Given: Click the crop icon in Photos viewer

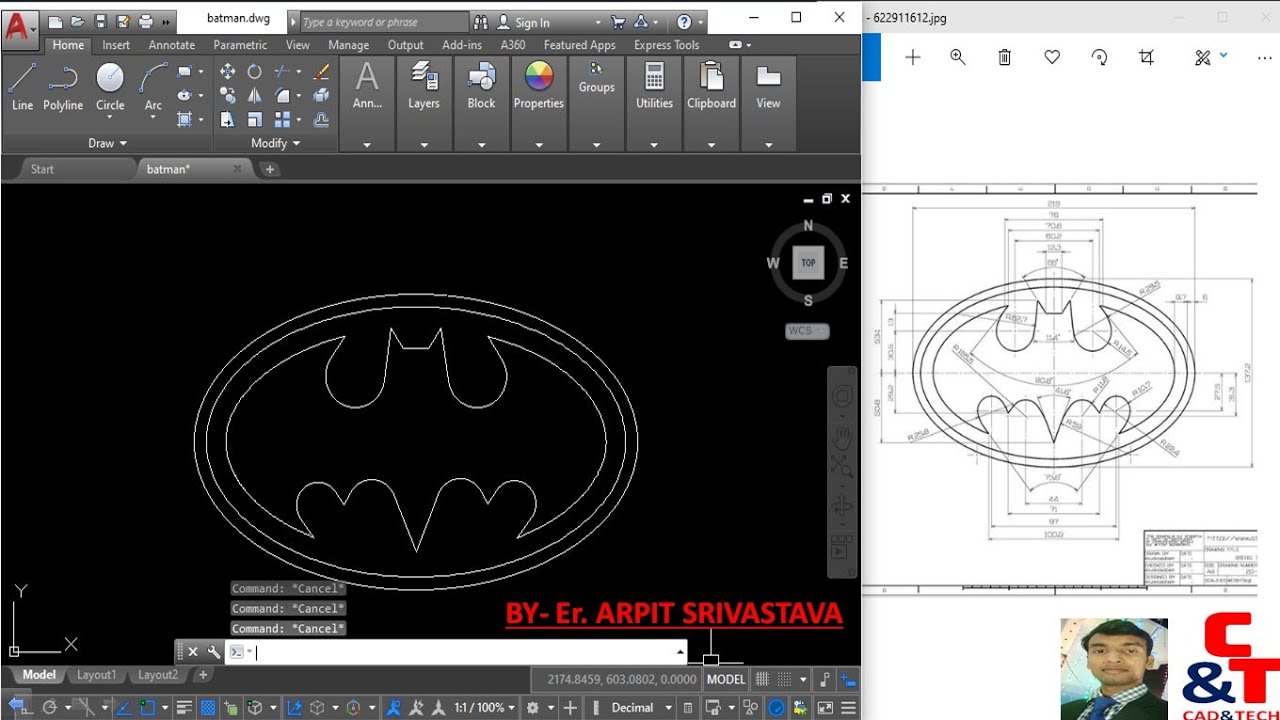Looking at the screenshot, I should pos(1146,57).
